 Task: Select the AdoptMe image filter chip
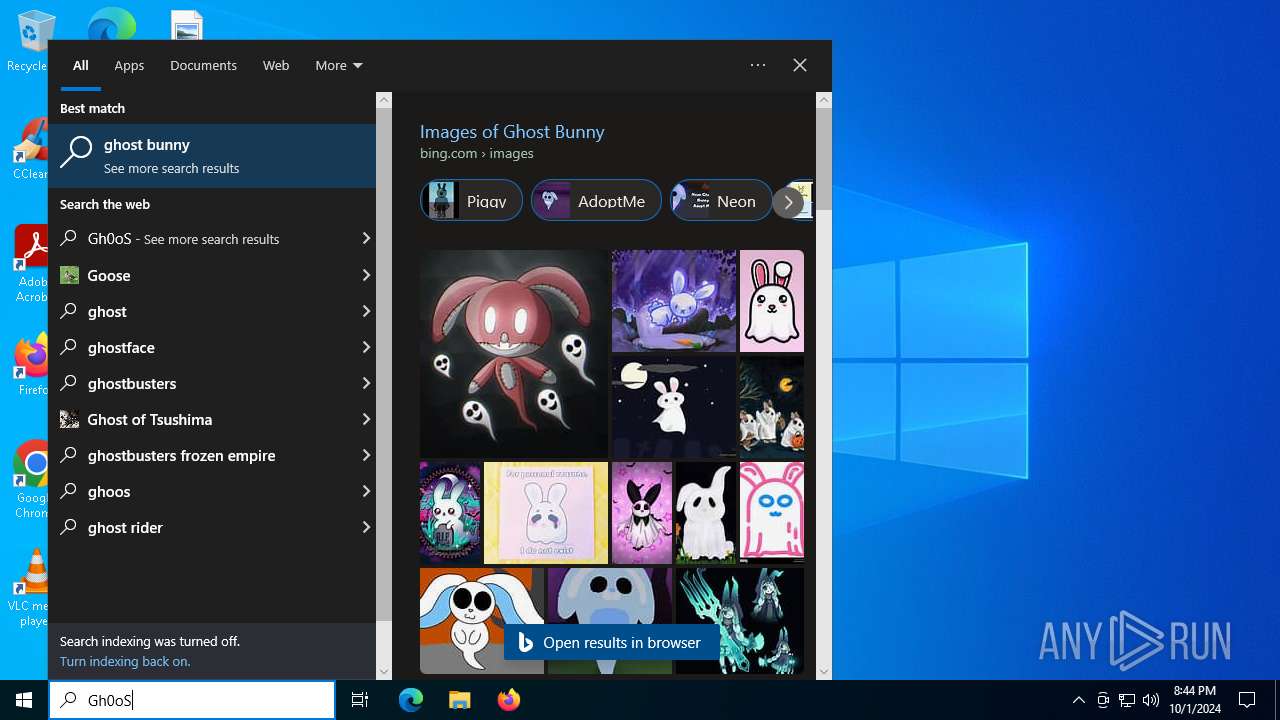[x=596, y=200]
